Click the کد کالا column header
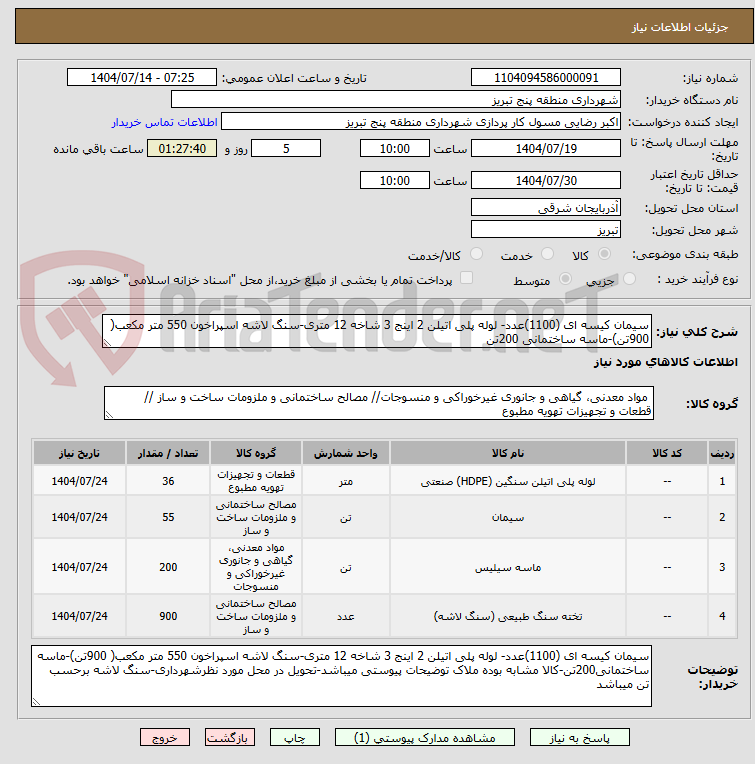 click(667, 453)
